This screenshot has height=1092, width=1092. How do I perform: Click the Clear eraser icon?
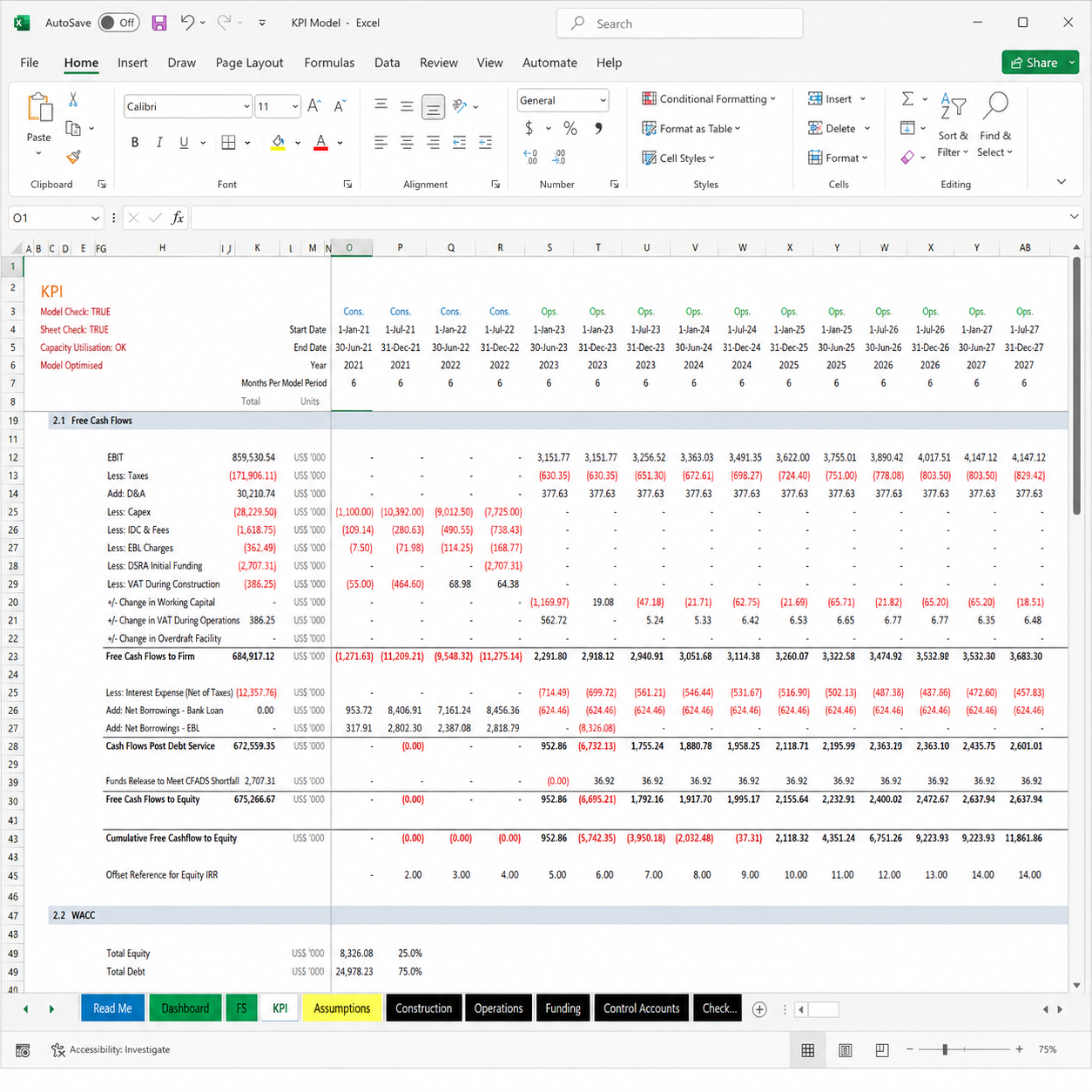pos(907,158)
